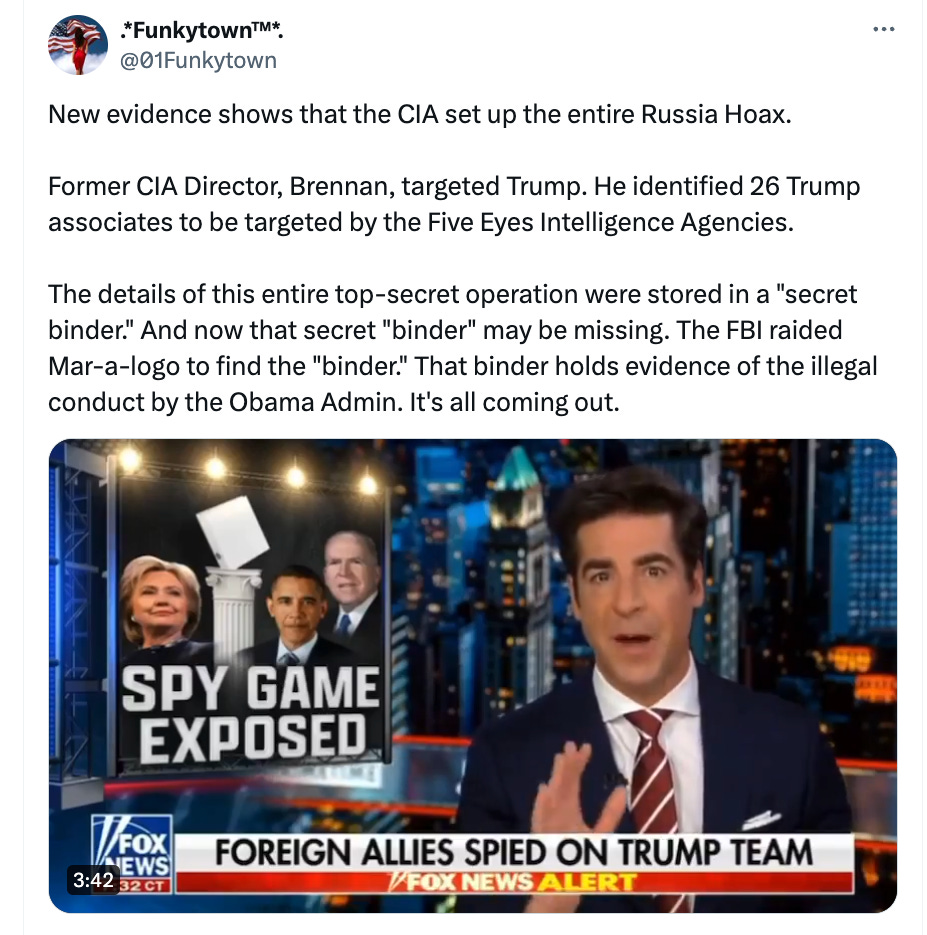Click the first tweet line about Russia Hoax
This screenshot has height=935, width=927.
420,114
